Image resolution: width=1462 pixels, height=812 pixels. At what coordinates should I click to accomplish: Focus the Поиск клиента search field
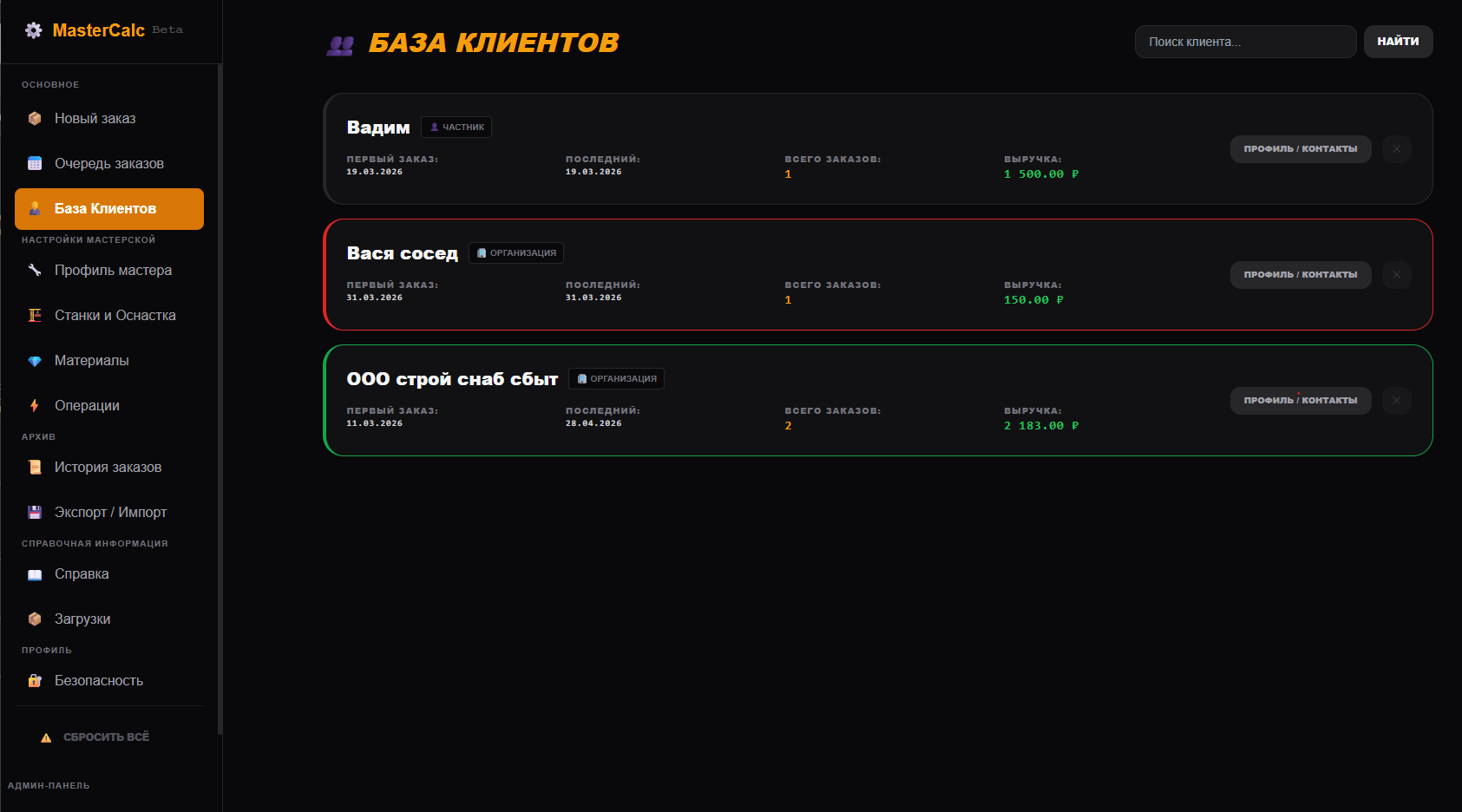[x=1244, y=42]
